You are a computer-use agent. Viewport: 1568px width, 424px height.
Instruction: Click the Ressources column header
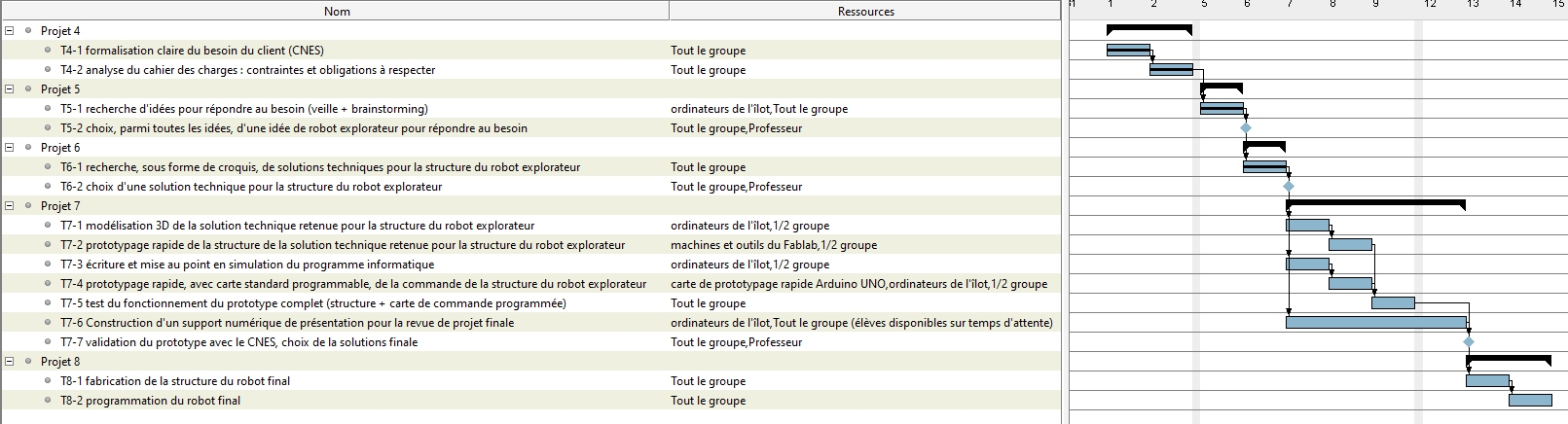pos(865,11)
